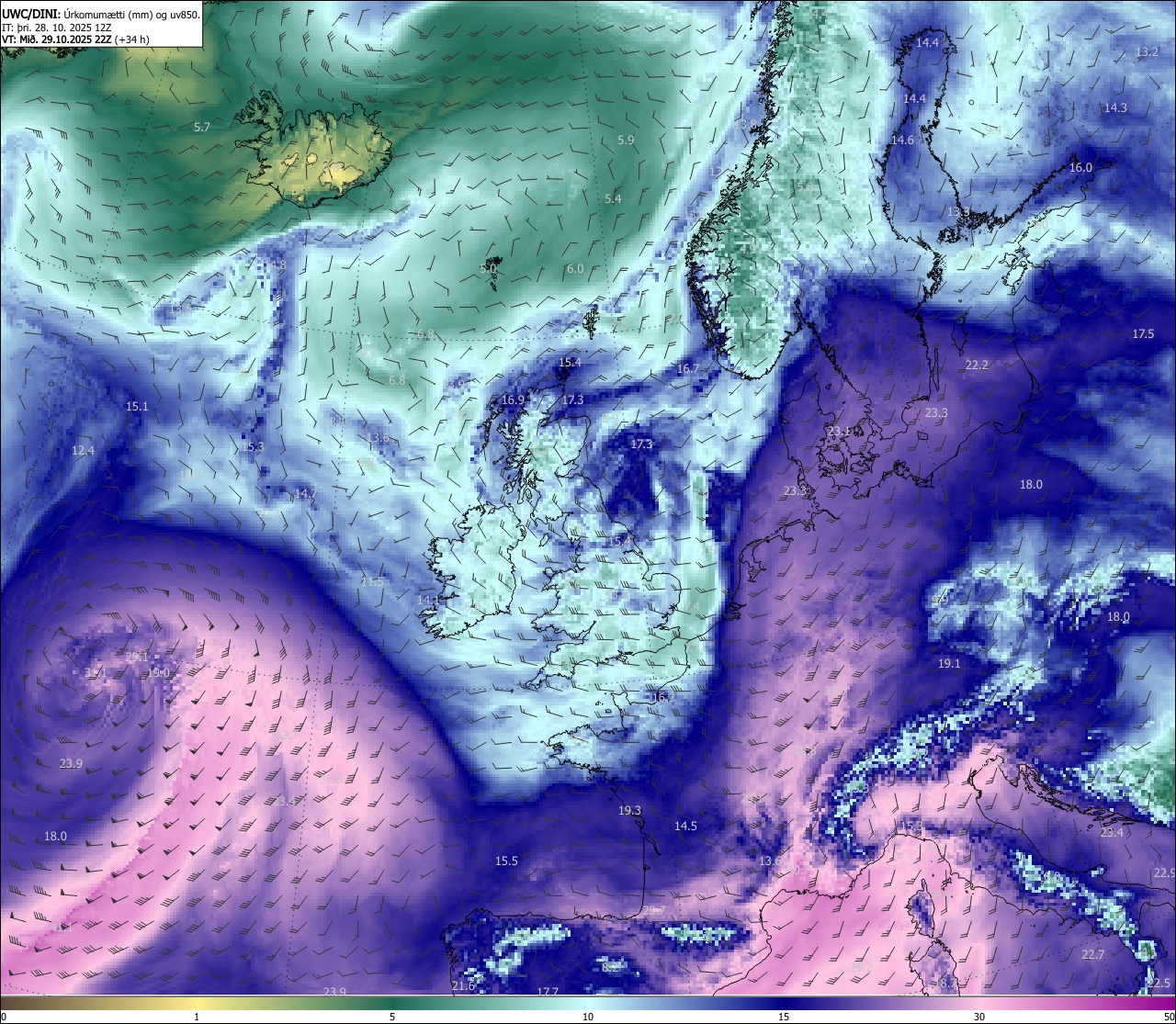
Task: Click the 14.6 value label
Action: tap(903, 141)
